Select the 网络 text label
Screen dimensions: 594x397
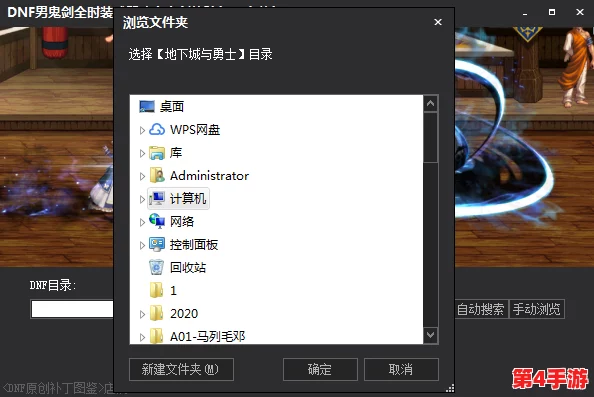(x=182, y=222)
